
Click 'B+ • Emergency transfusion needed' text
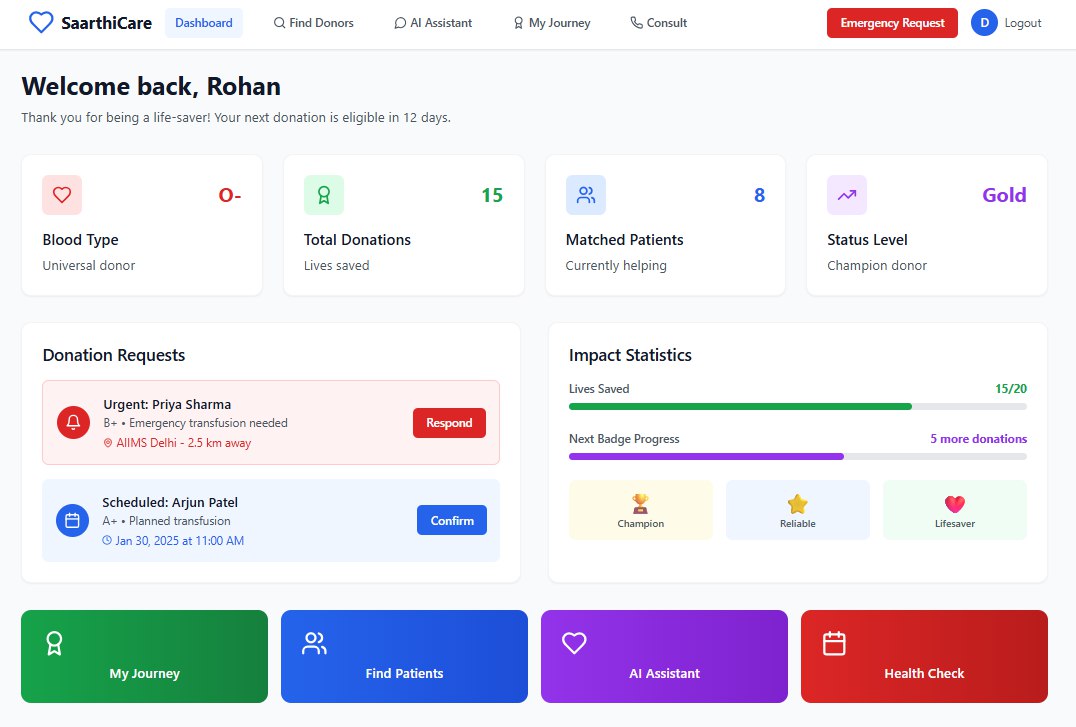click(196, 423)
